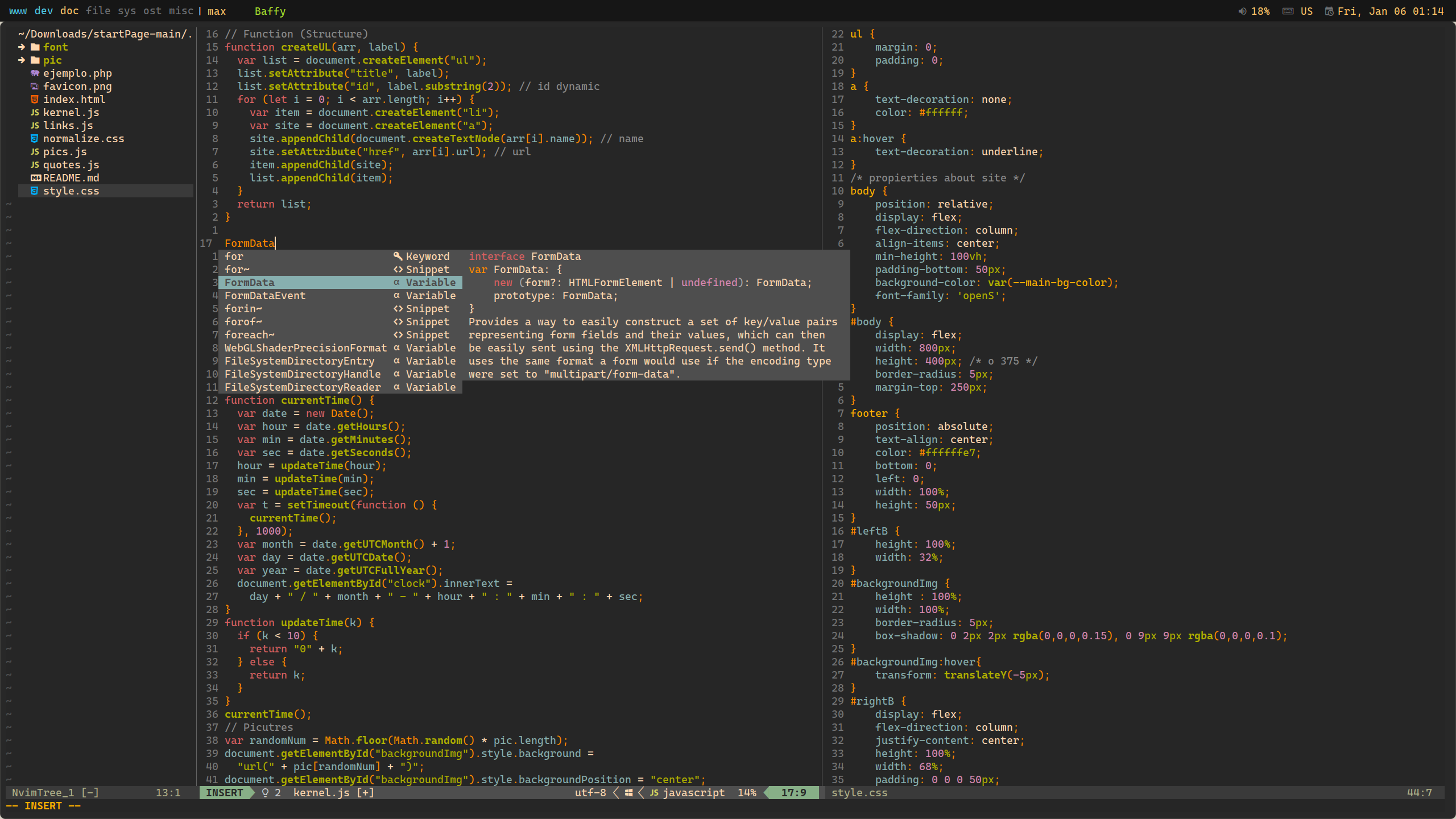Open links.js in the file tree
1456x819 pixels.
click(68, 126)
